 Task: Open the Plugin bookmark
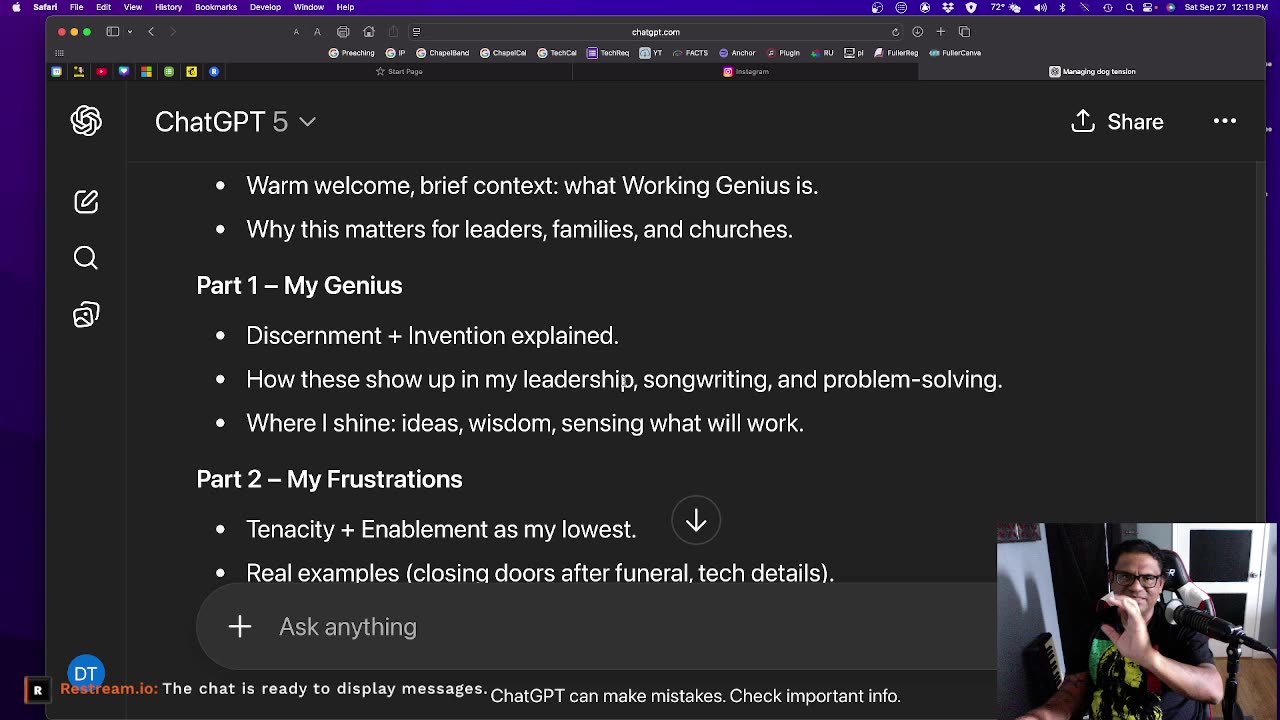tap(782, 53)
